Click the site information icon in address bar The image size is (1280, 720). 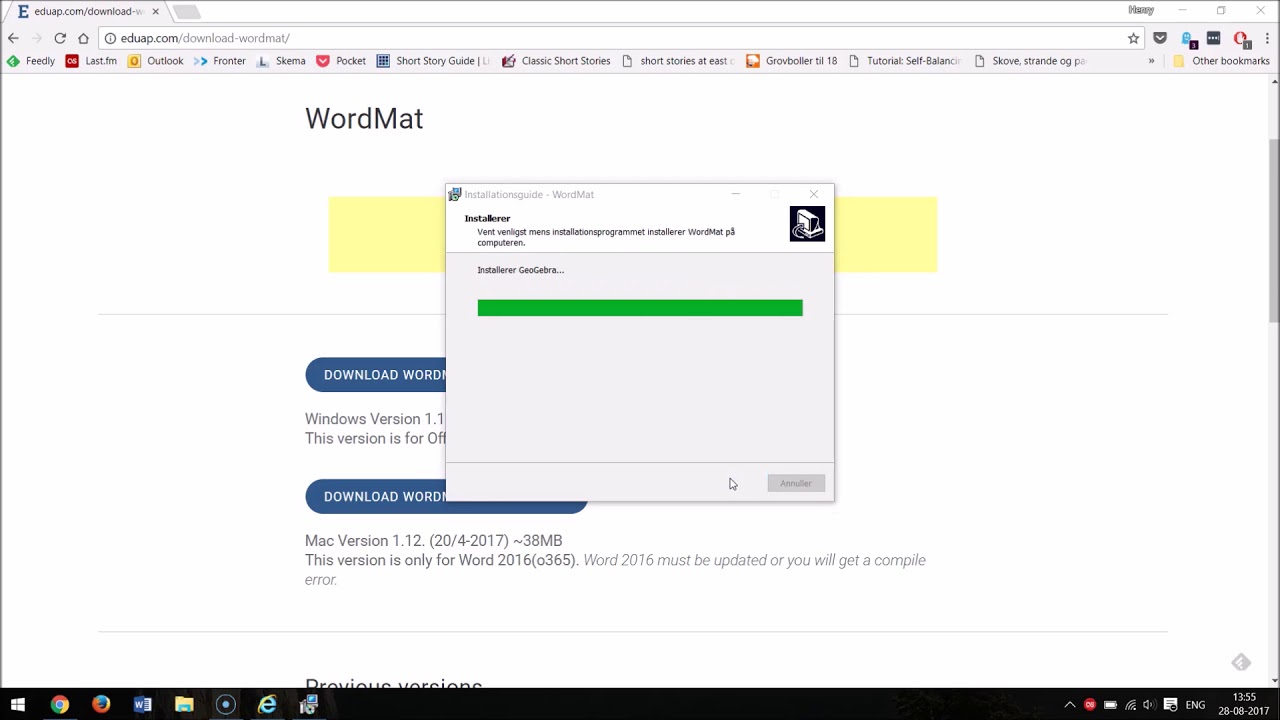110,38
